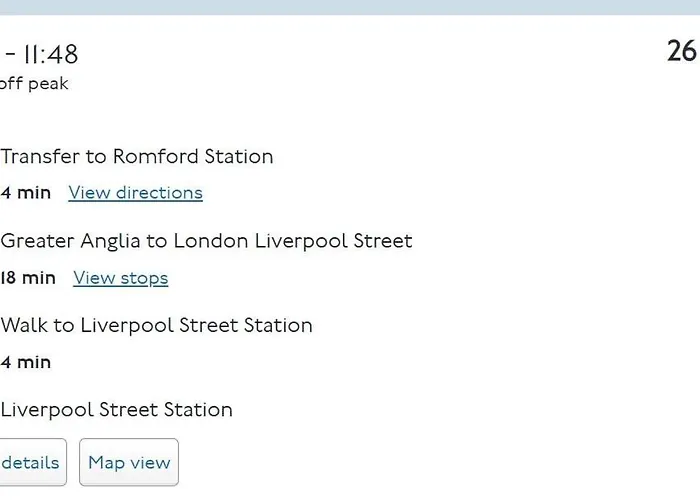Click the word Walk in walking leg
This screenshot has width=700, height=500.
tap(24, 325)
